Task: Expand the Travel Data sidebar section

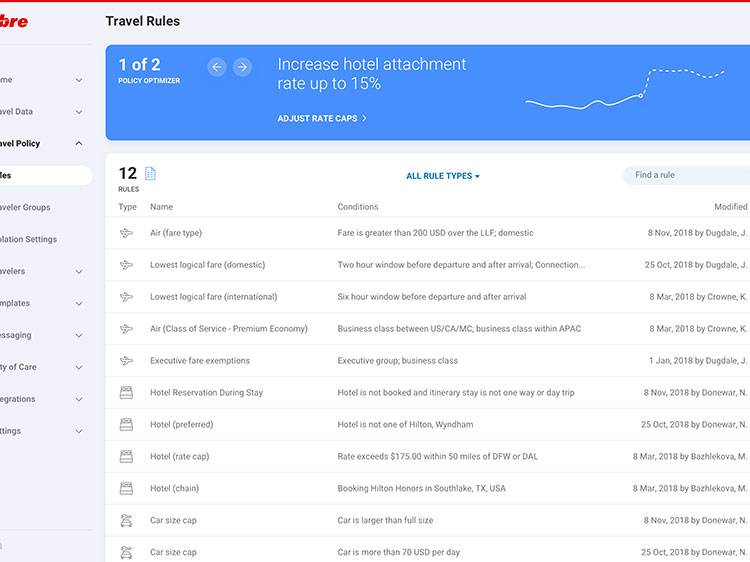Action: point(79,112)
